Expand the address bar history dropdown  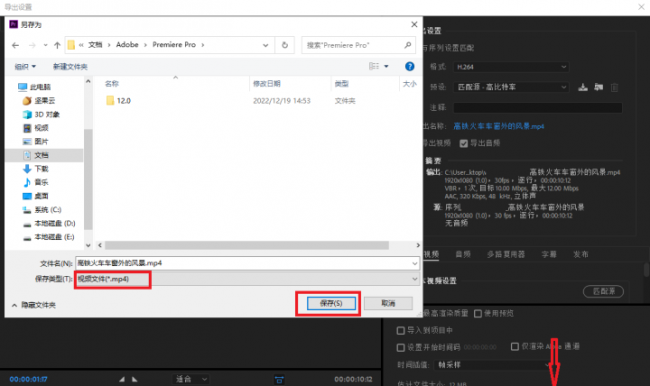tap(265, 45)
